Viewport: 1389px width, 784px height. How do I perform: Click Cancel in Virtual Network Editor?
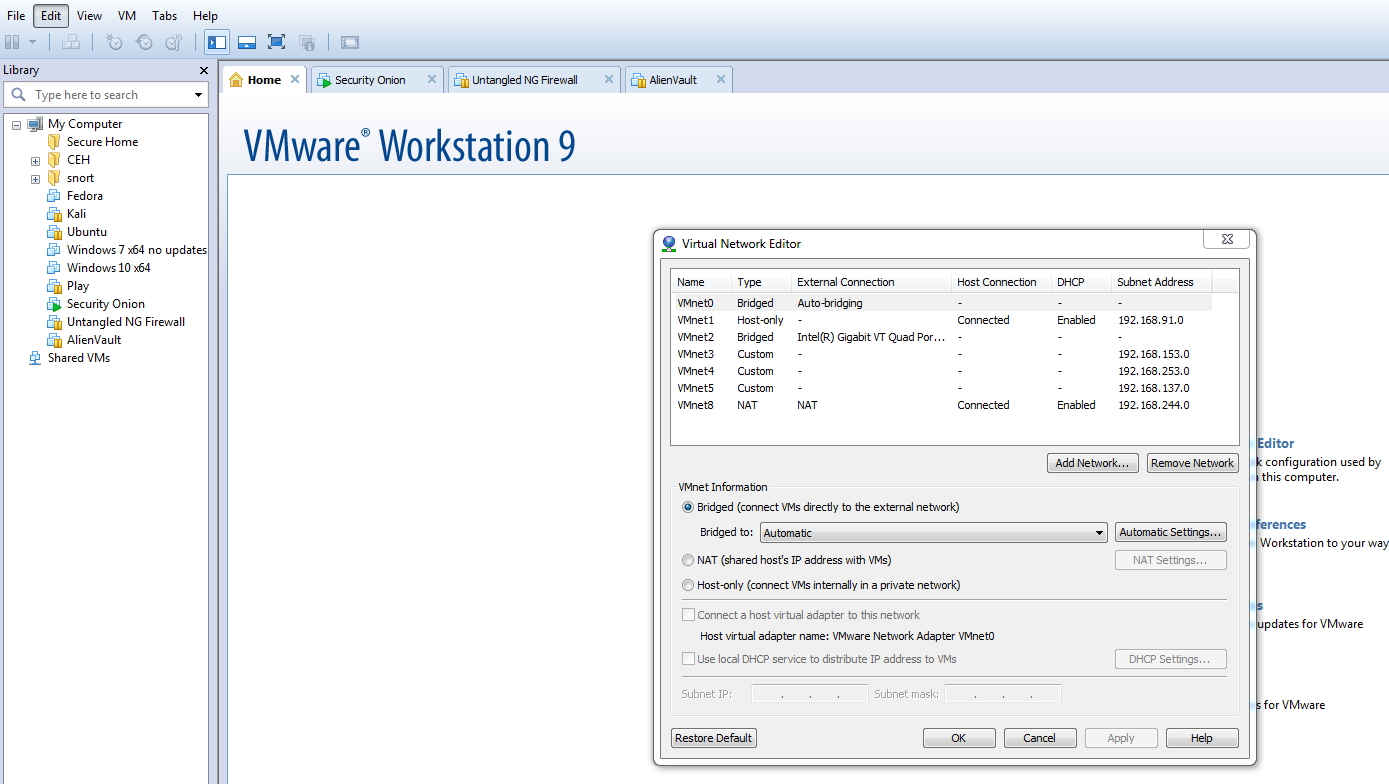coord(1040,738)
